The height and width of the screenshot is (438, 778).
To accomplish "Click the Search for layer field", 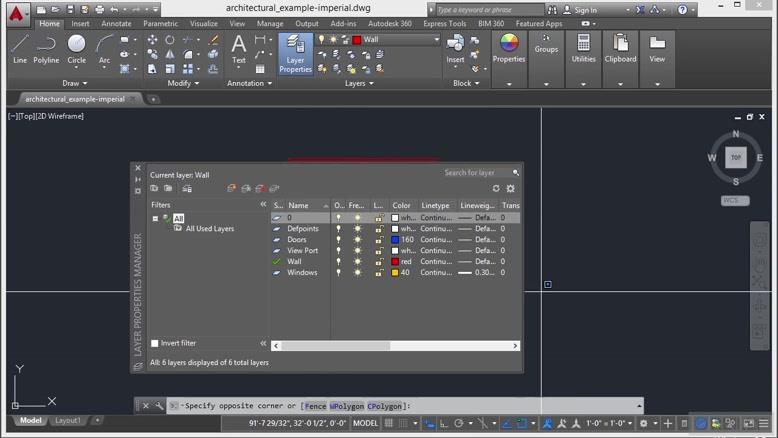I will [x=475, y=173].
